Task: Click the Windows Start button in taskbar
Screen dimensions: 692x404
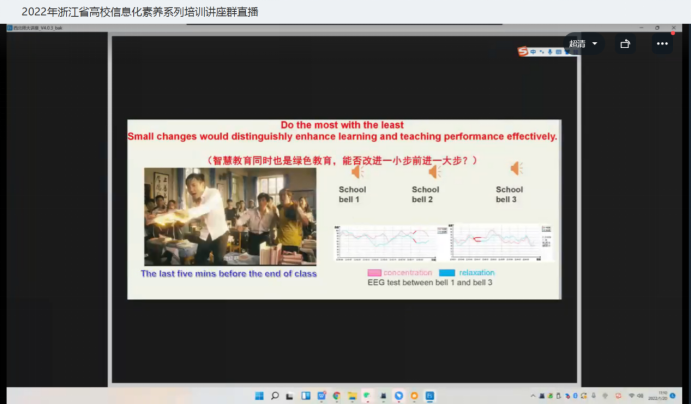Action: 257,396
